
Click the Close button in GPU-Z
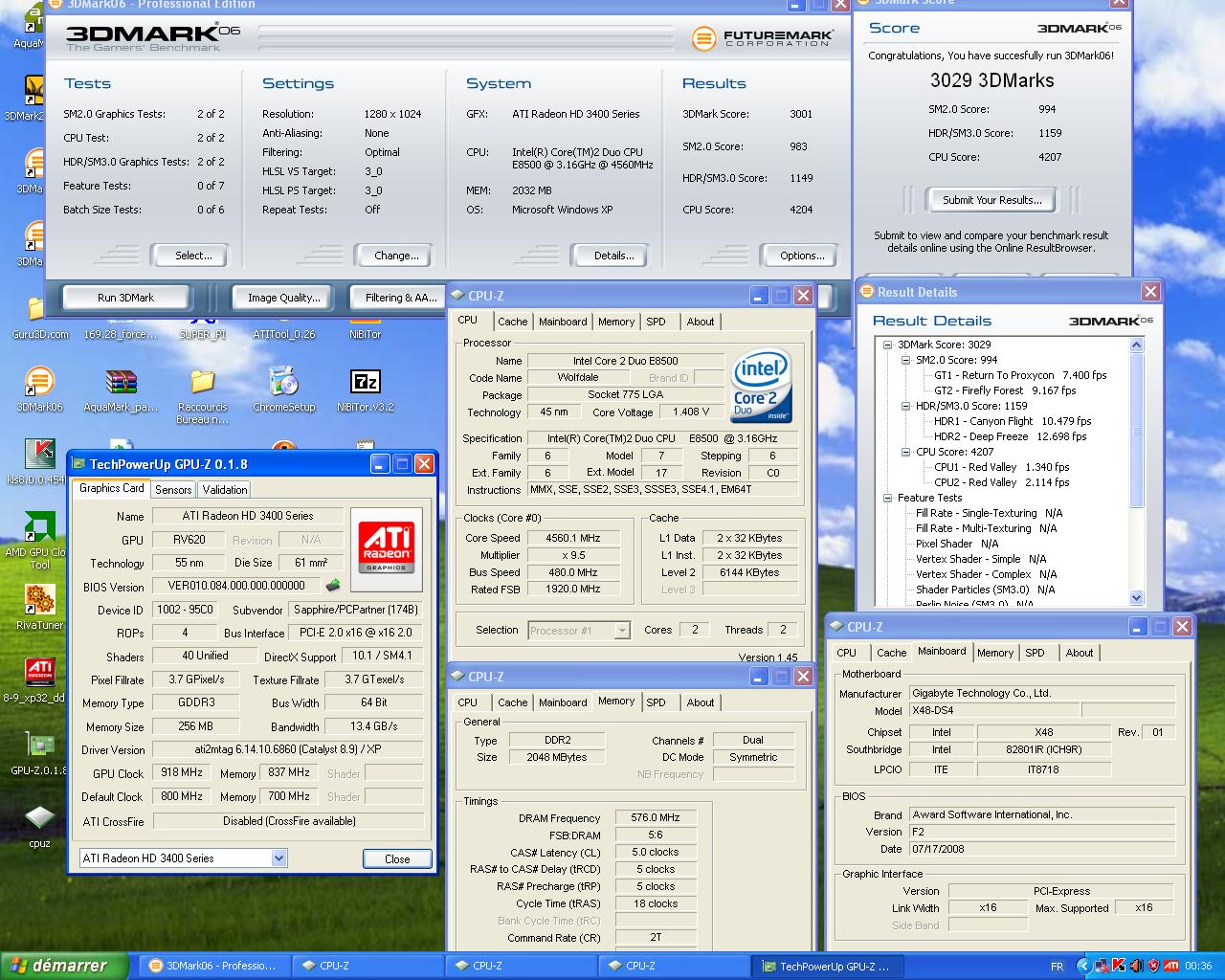pyautogui.click(x=397, y=858)
